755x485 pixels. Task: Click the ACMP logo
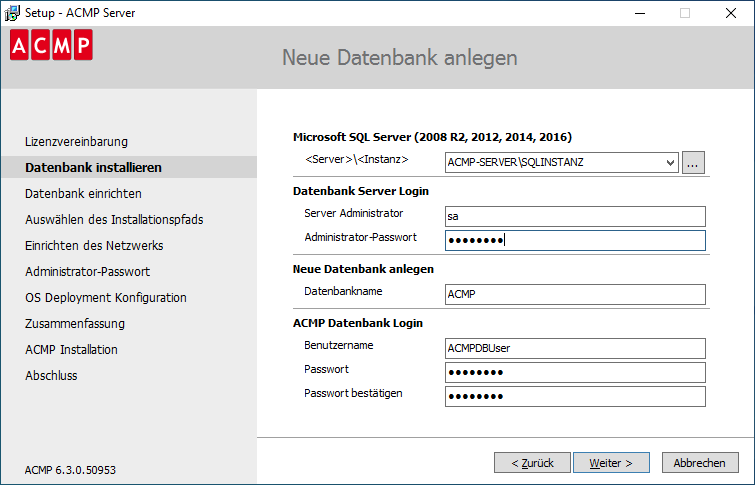[51, 45]
